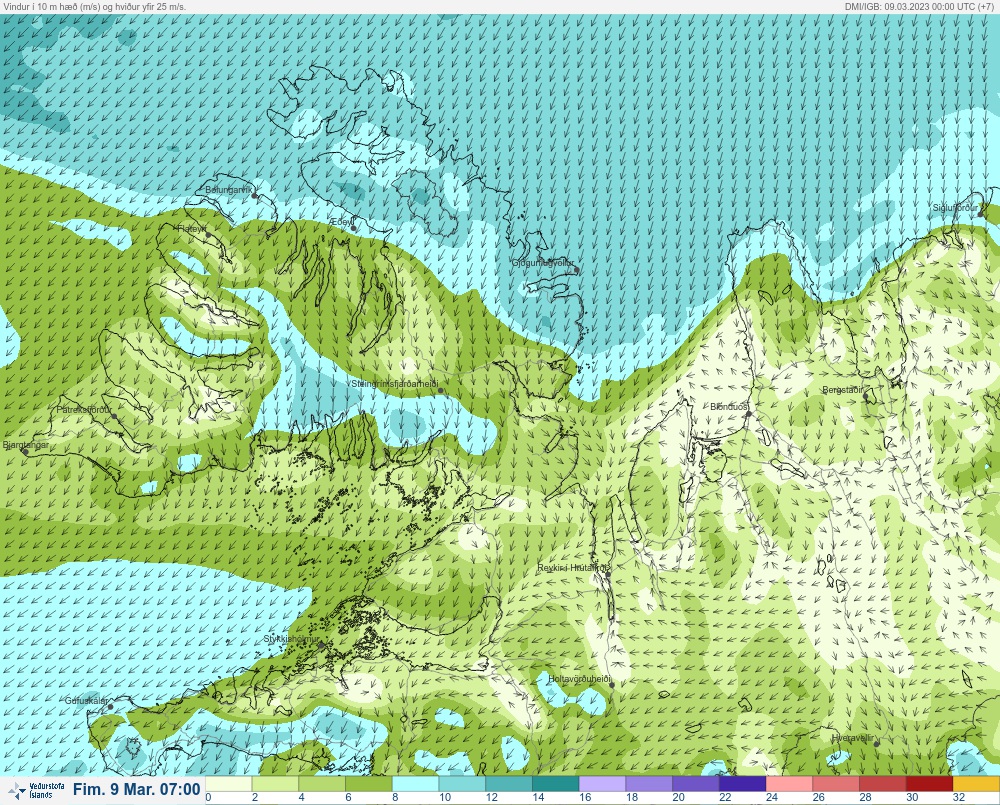The height and width of the screenshot is (805, 1000).
Task: Click the Æðey station label
Action: 341,221
